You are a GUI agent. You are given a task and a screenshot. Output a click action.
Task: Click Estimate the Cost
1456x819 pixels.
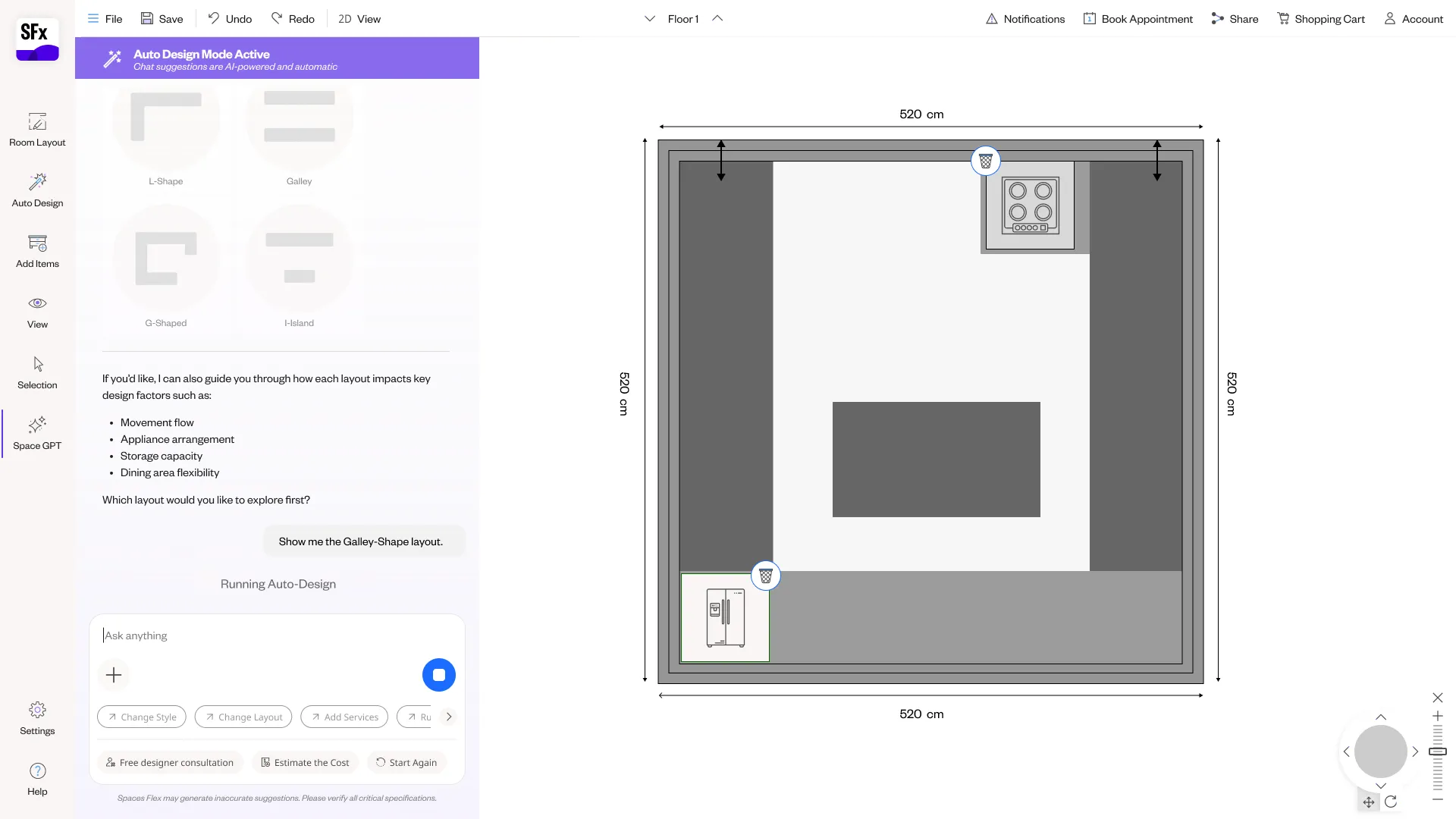tap(305, 762)
